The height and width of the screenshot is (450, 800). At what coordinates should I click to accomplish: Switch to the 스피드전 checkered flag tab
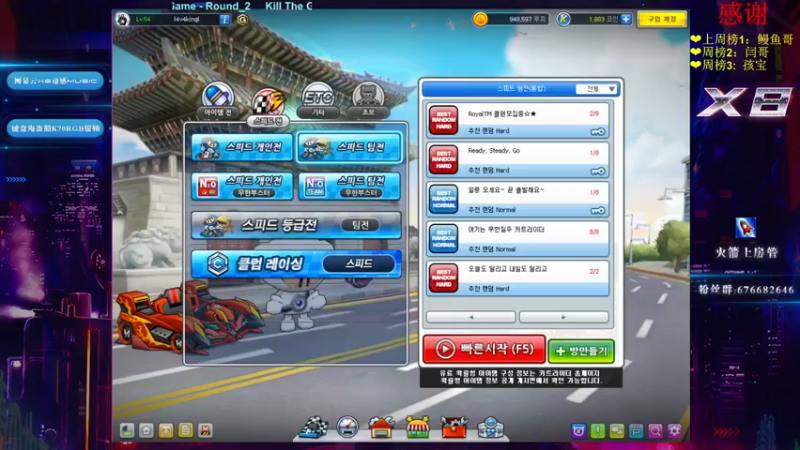click(268, 107)
